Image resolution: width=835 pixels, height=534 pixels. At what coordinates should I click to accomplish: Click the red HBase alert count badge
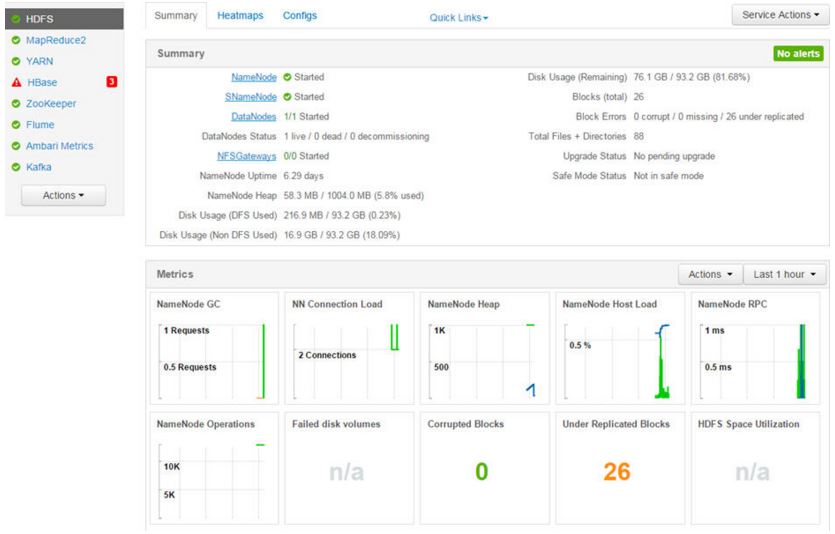[112, 82]
